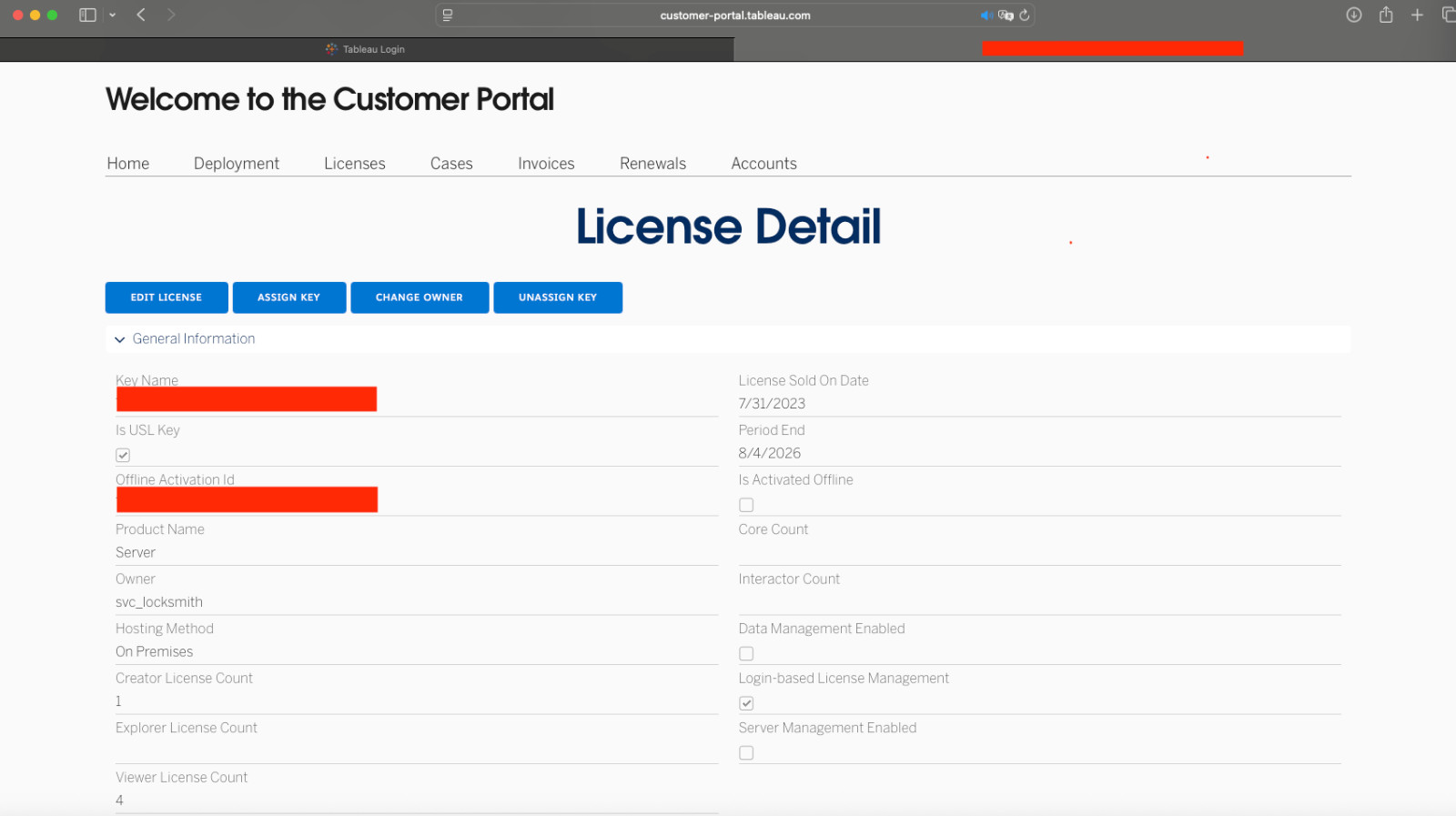Click the Explorer License Count label
Screen dimensions: 1456x816
coord(187,728)
